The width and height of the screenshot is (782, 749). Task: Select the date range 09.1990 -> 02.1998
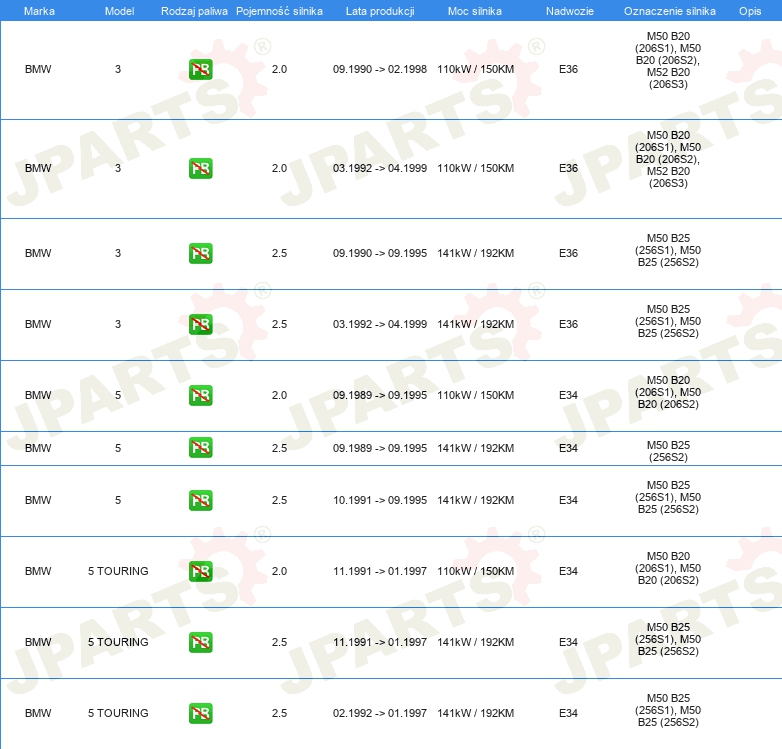click(x=380, y=69)
